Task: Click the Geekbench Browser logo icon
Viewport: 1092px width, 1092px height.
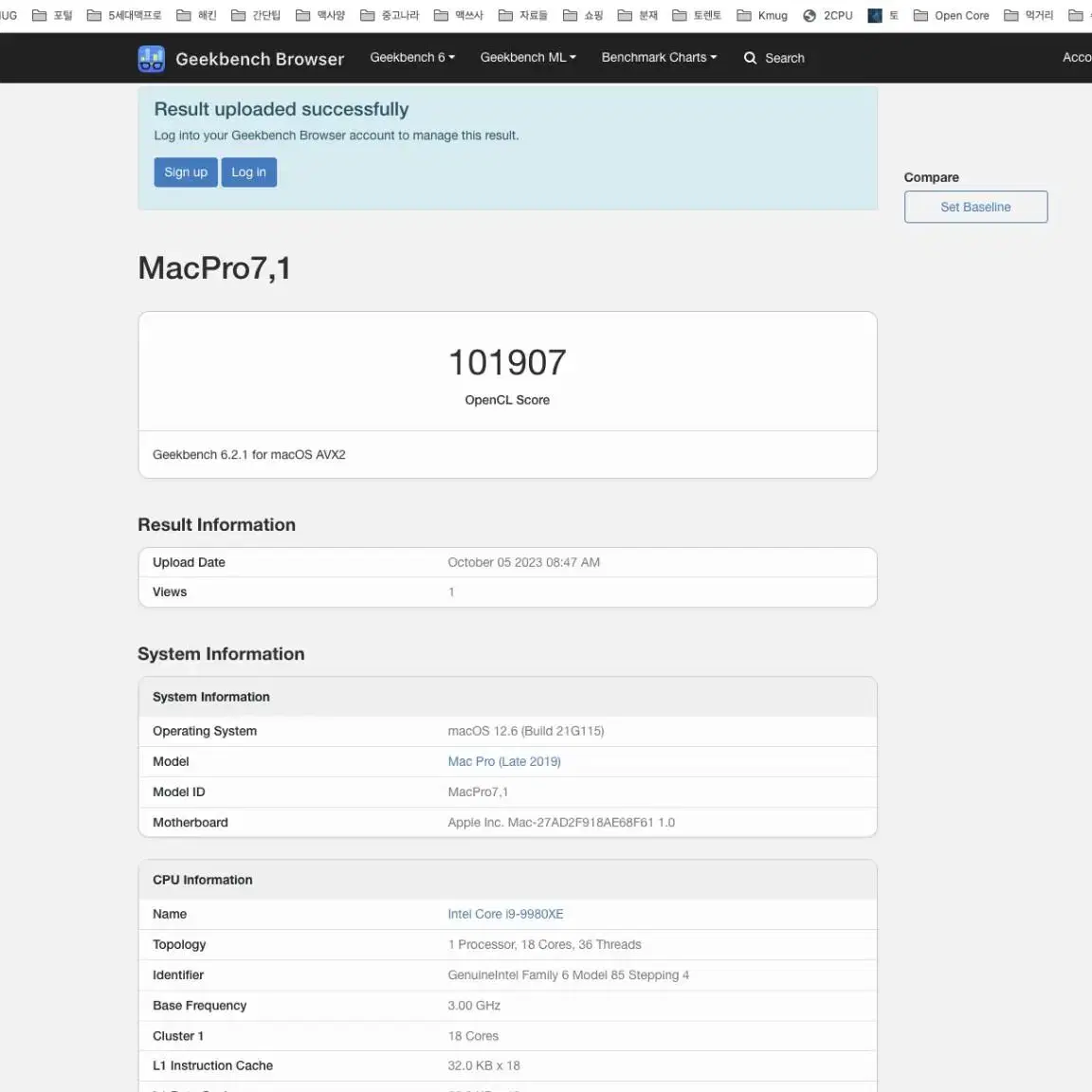Action: point(151,59)
